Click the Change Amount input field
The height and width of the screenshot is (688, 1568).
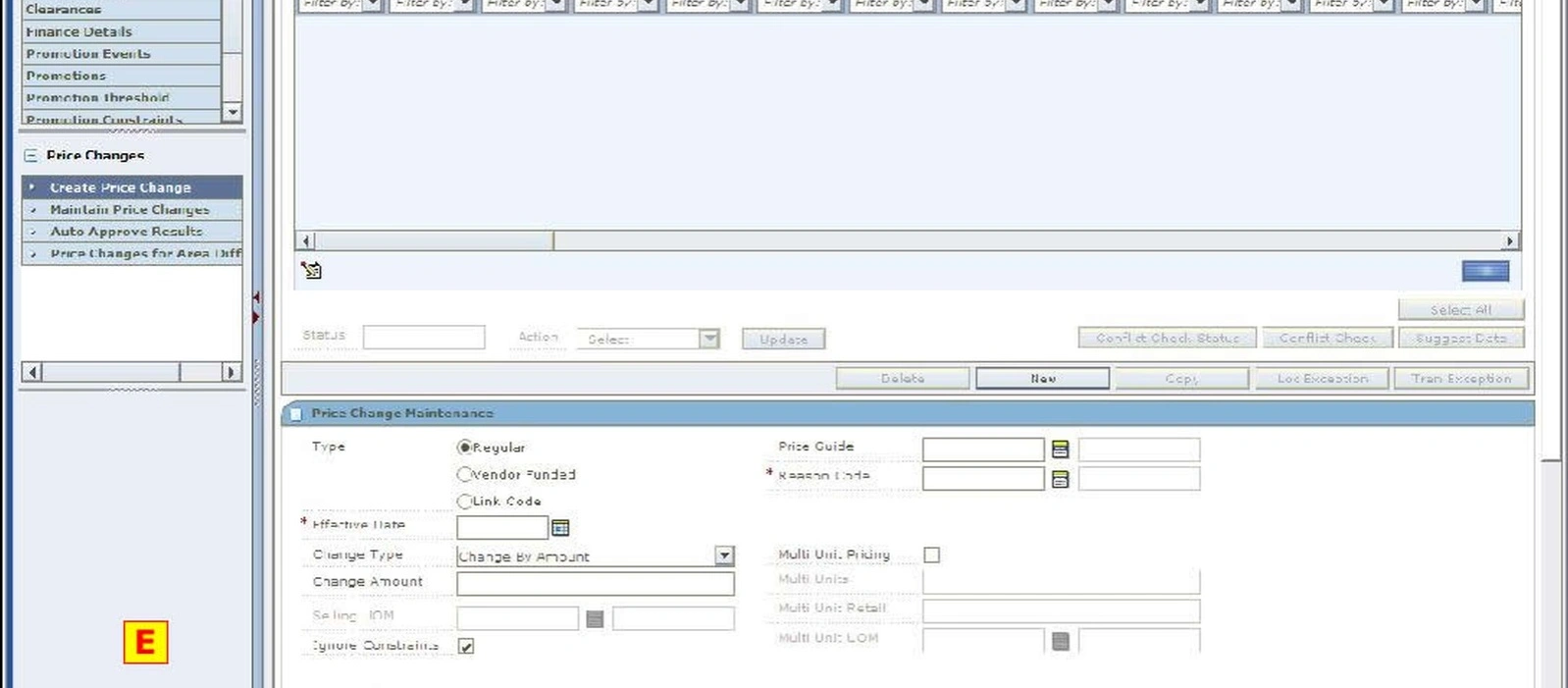pyautogui.click(x=596, y=583)
